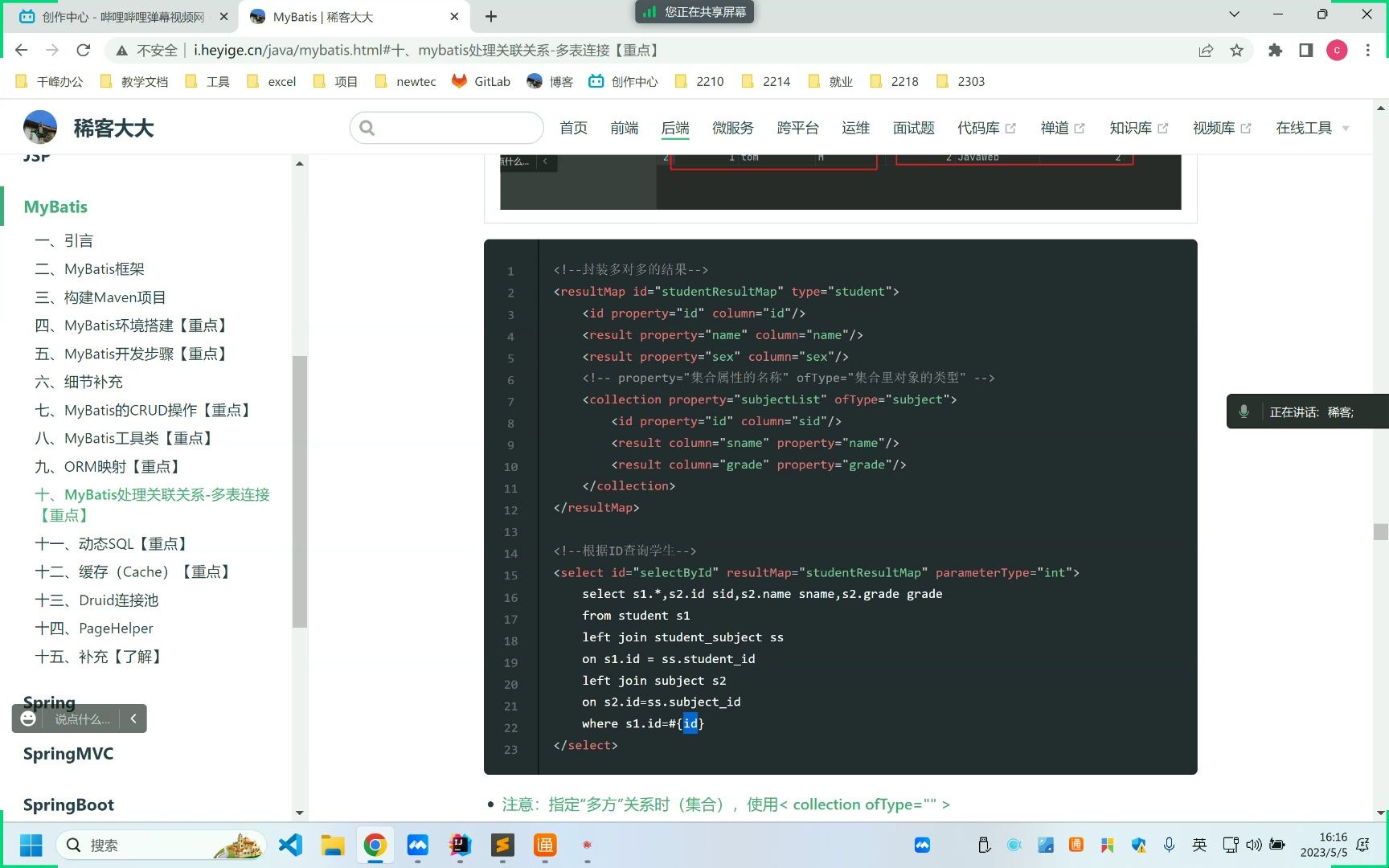Open the browser side panel icon
The width and height of the screenshot is (1389, 868).
[1305, 51]
